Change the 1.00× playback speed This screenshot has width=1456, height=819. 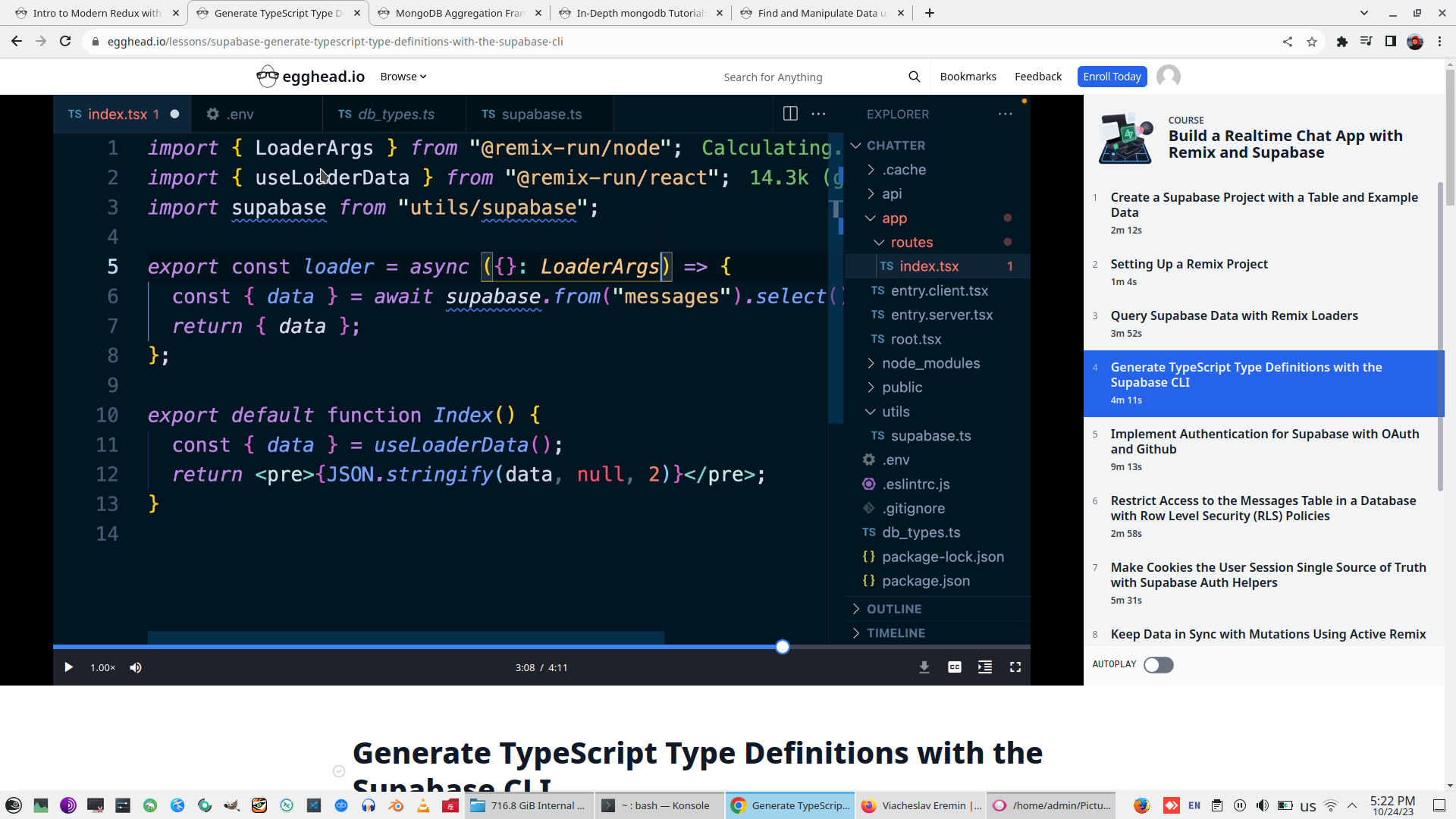pos(102,667)
